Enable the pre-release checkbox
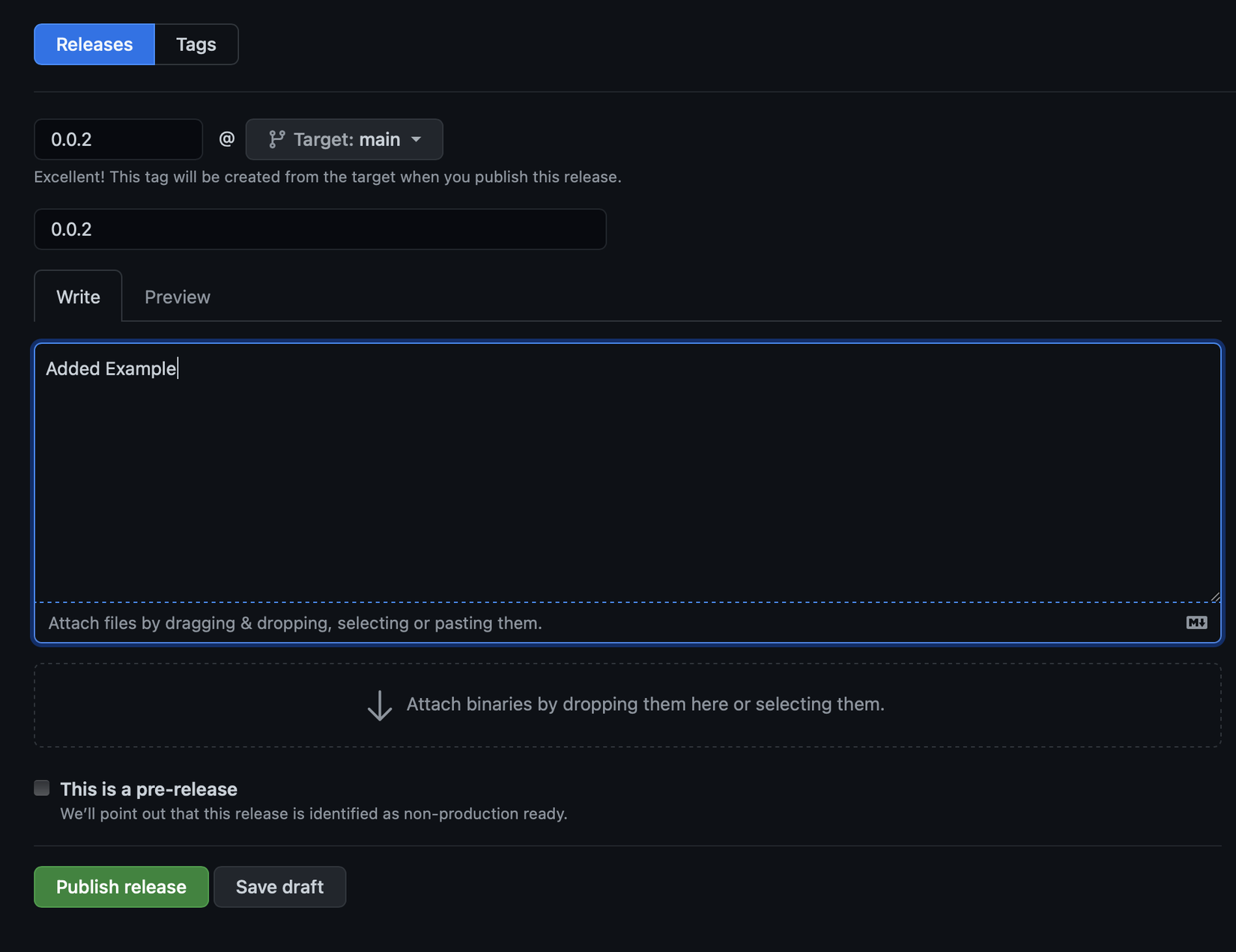Viewport: 1236px width, 952px height. coord(42,788)
